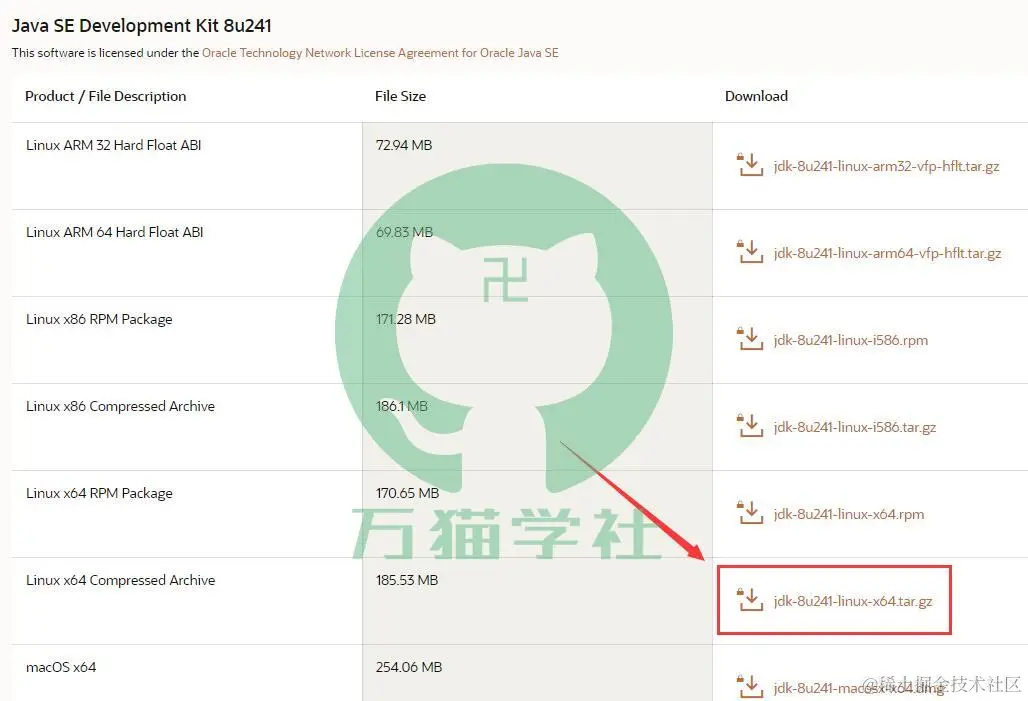
Task: Download jdk-8u241-linux-i586.tar.gz file link
Action: [855, 427]
